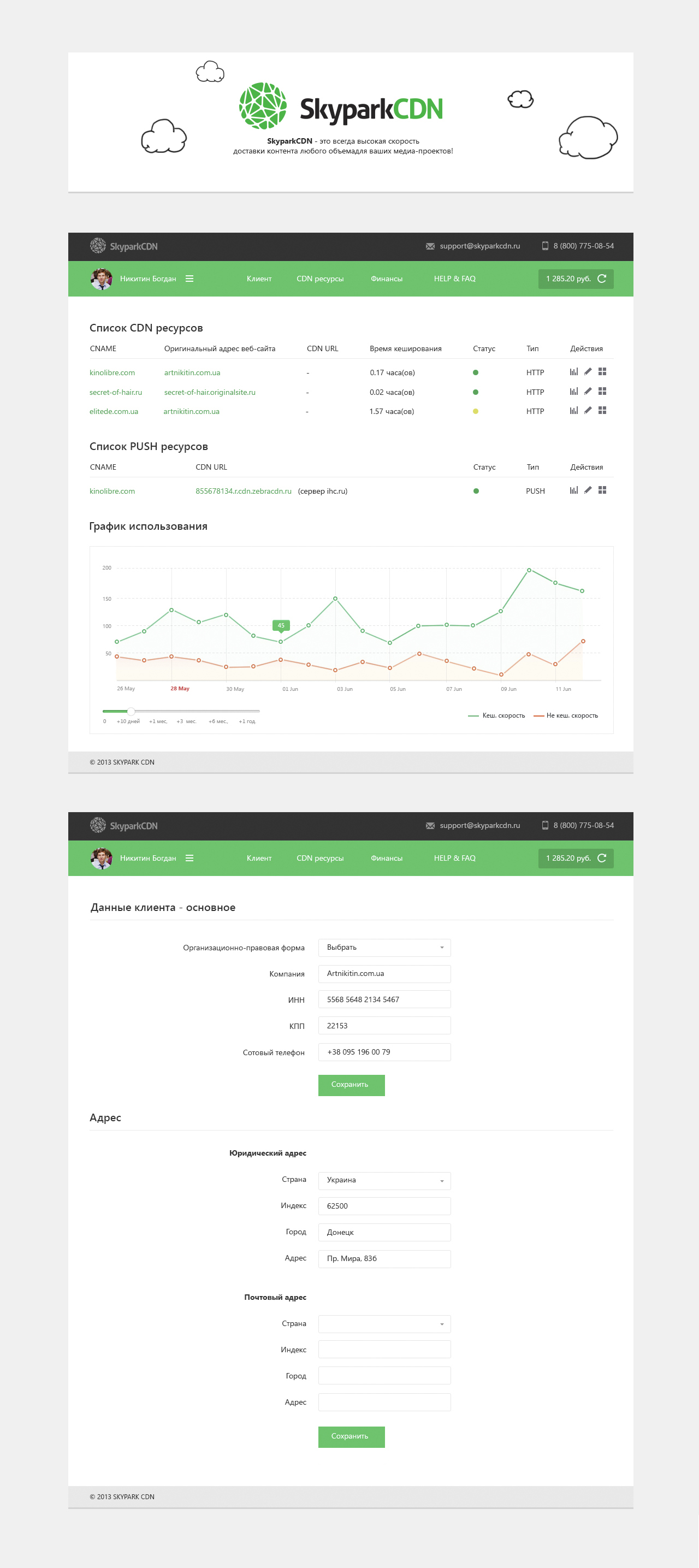Click the chart data point with the 45 tooltip
The height and width of the screenshot is (1568, 699).
click(x=281, y=642)
